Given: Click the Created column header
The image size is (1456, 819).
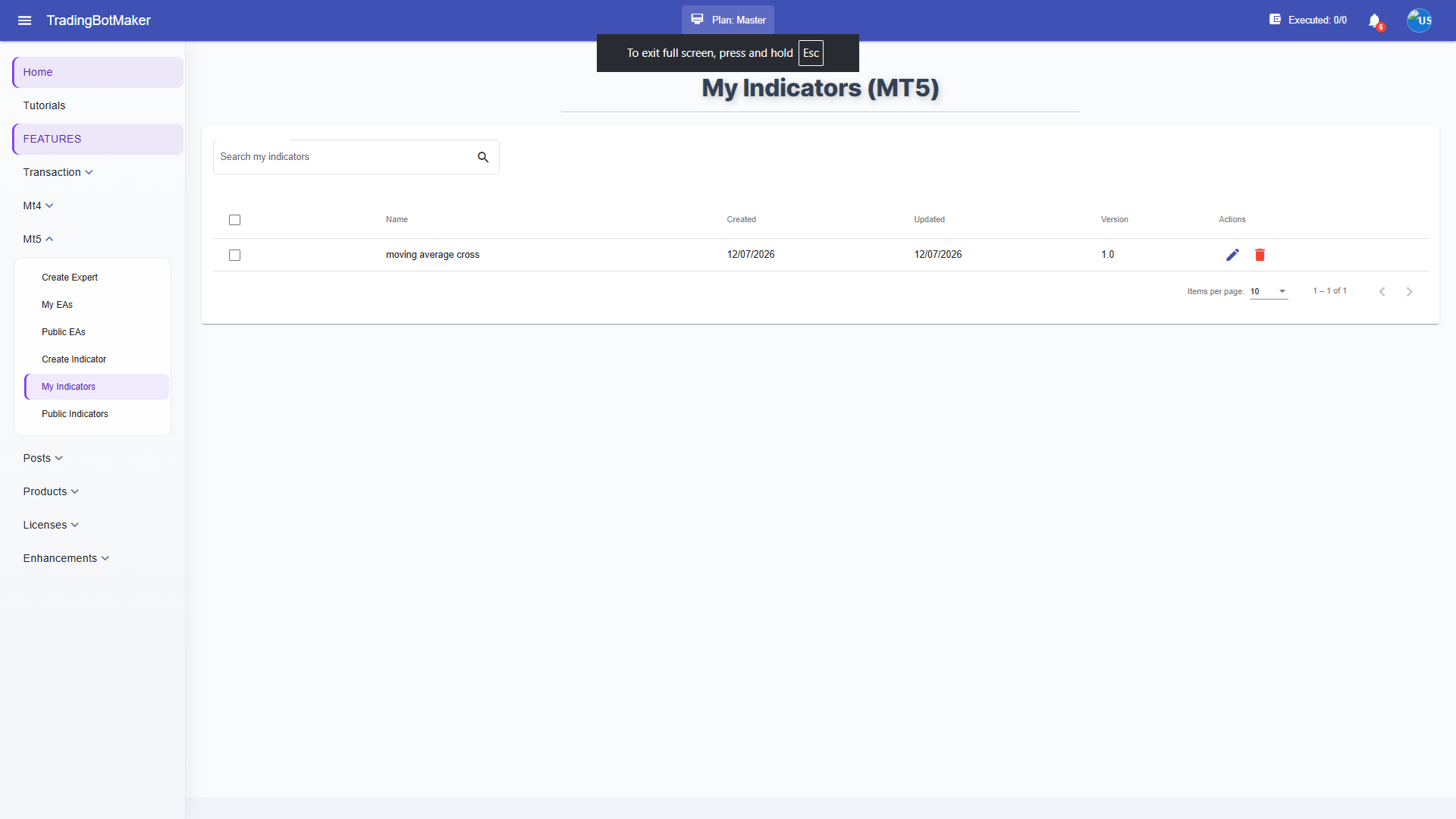Looking at the screenshot, I should (741, 220).
